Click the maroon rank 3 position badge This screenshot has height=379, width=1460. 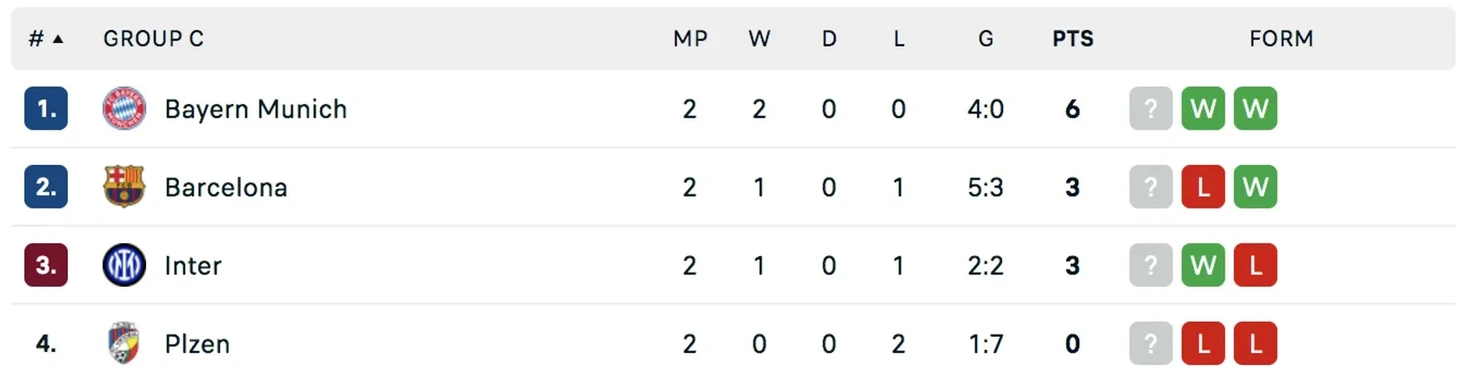pyautogui.click(x=46, y=265)
